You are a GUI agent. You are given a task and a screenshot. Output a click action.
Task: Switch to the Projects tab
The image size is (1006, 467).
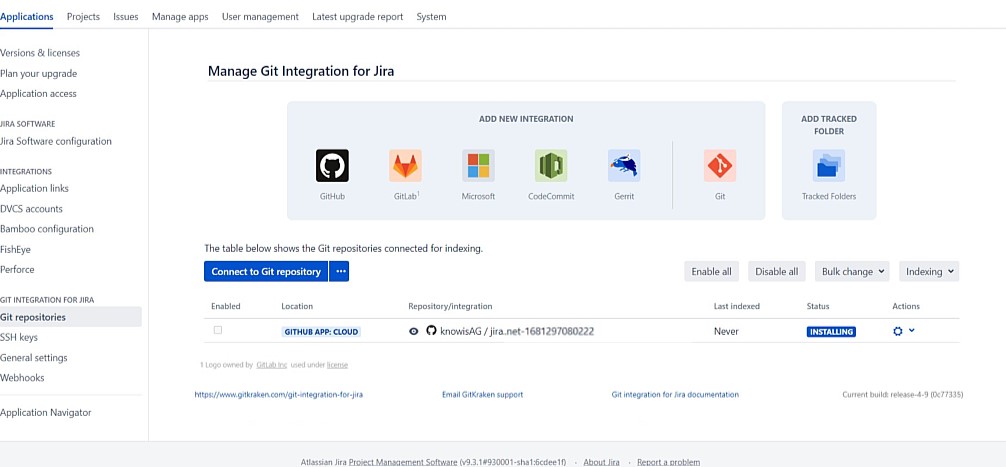(83, 17)
